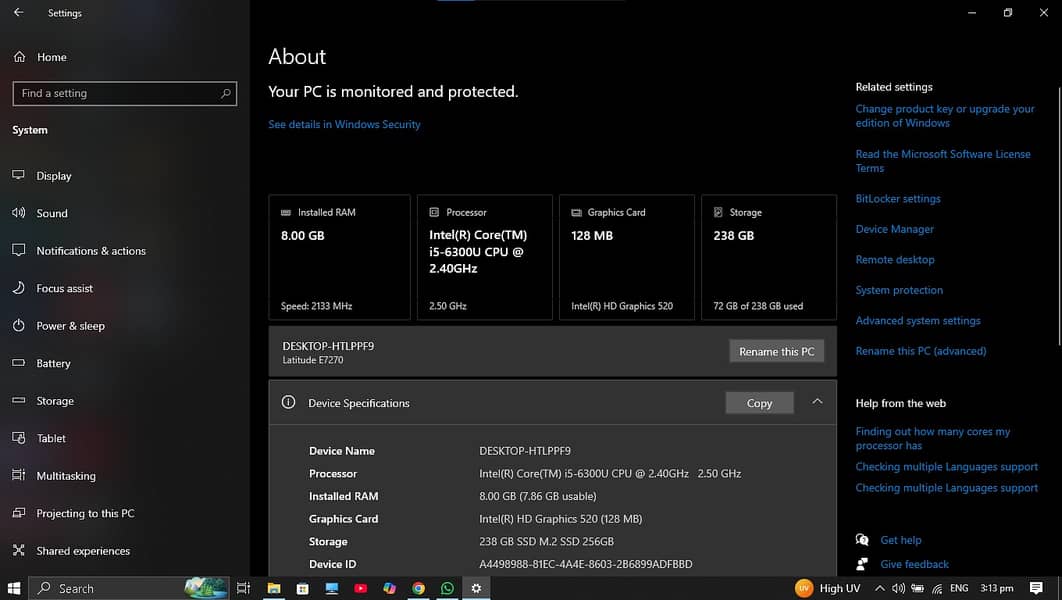Click the Shared experiences icon
The width and height of the screenshot is (1062, 600).
(18, 551)
